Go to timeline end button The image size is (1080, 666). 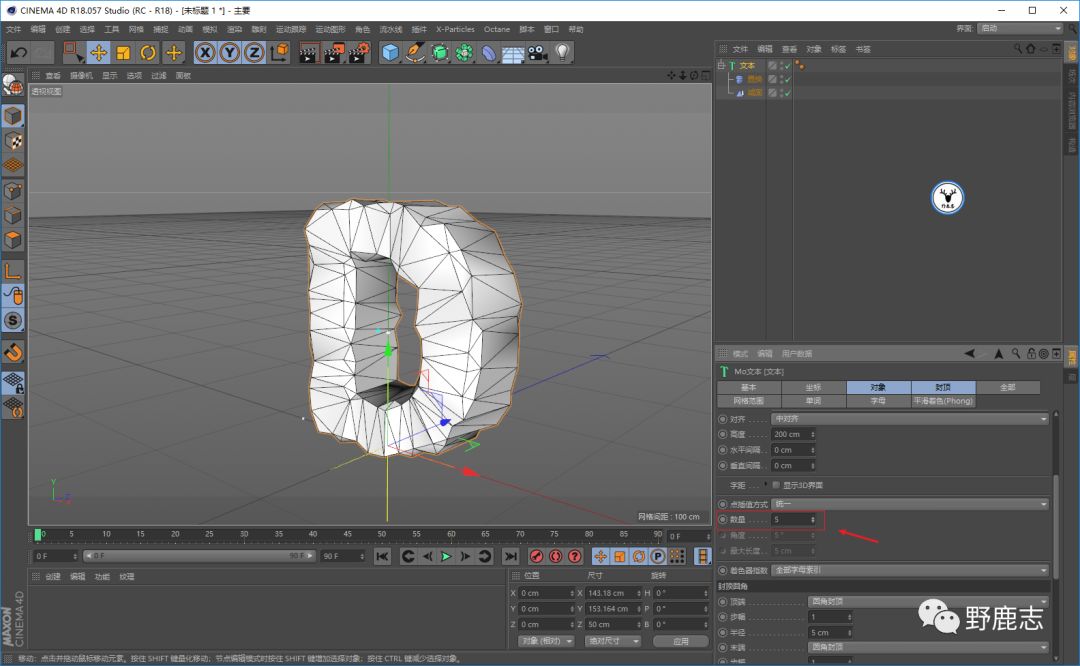pyautogui.click(x=510, y=556)
